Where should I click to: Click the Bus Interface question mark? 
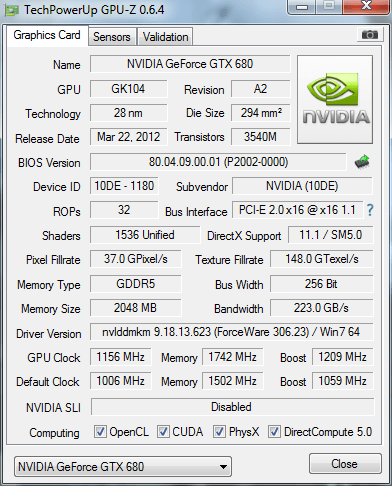(370, 210)
